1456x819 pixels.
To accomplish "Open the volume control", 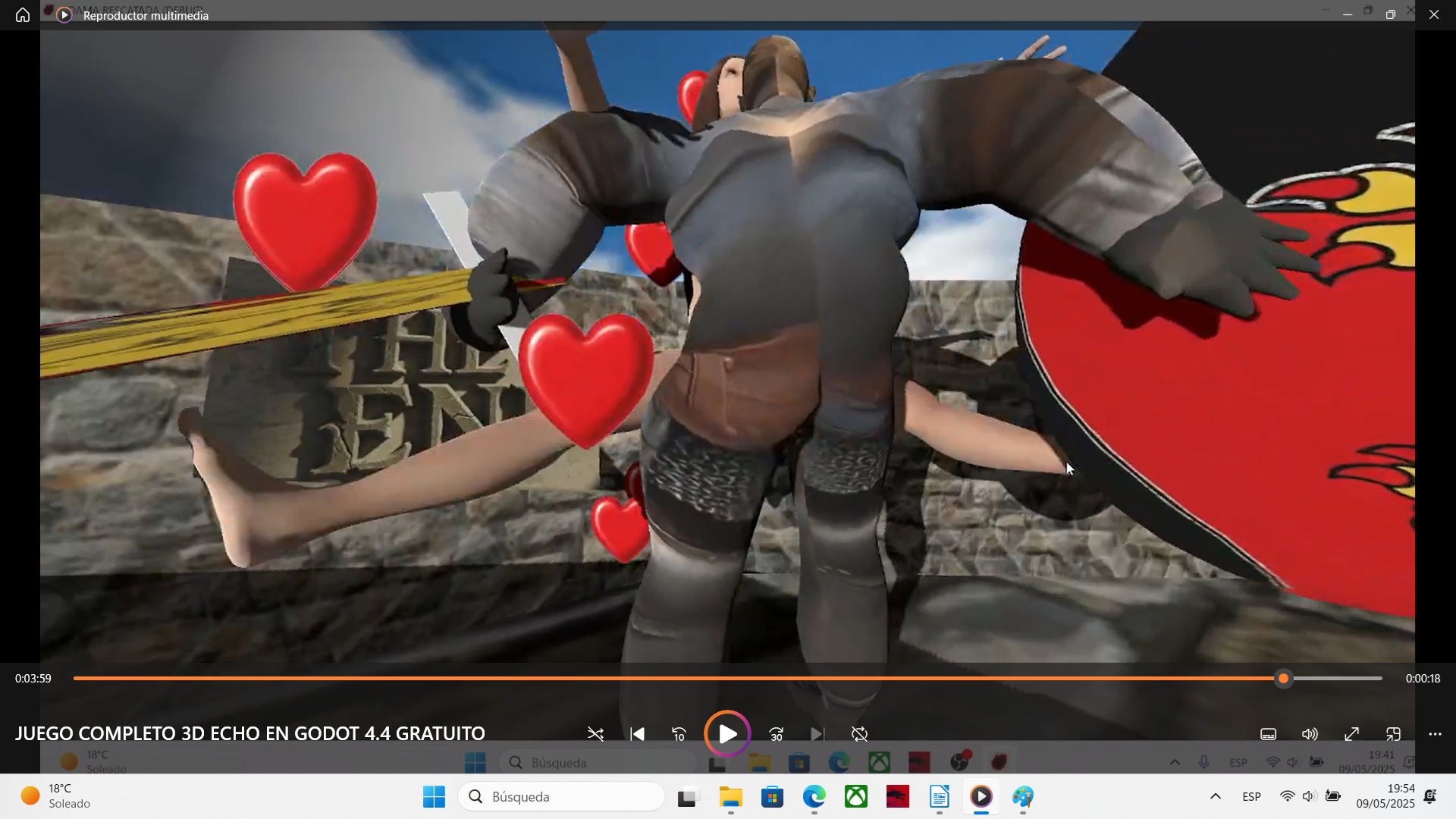I will 1310,734.
